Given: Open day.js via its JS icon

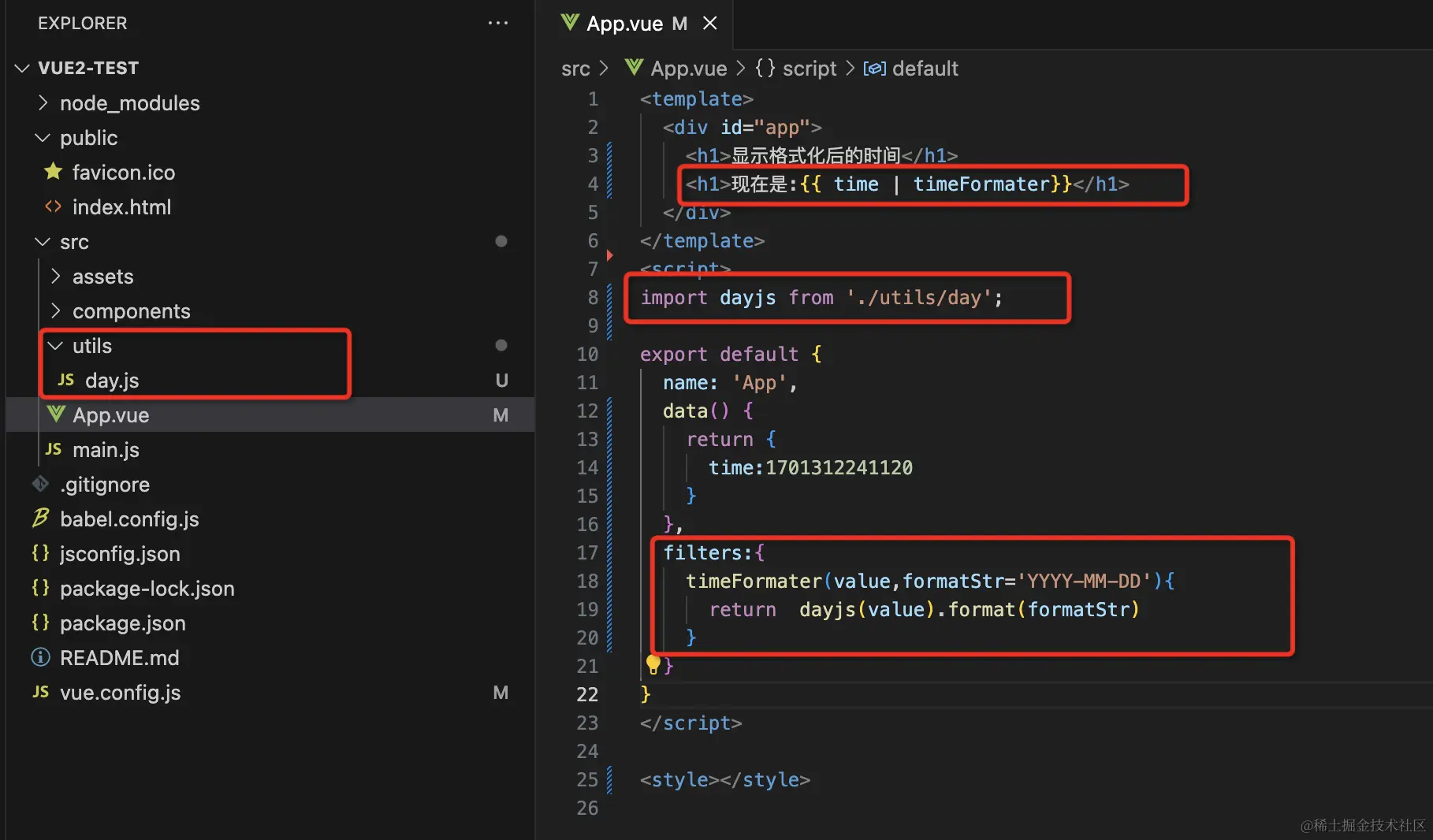Looking at the screenshot, I should [66, 380].
